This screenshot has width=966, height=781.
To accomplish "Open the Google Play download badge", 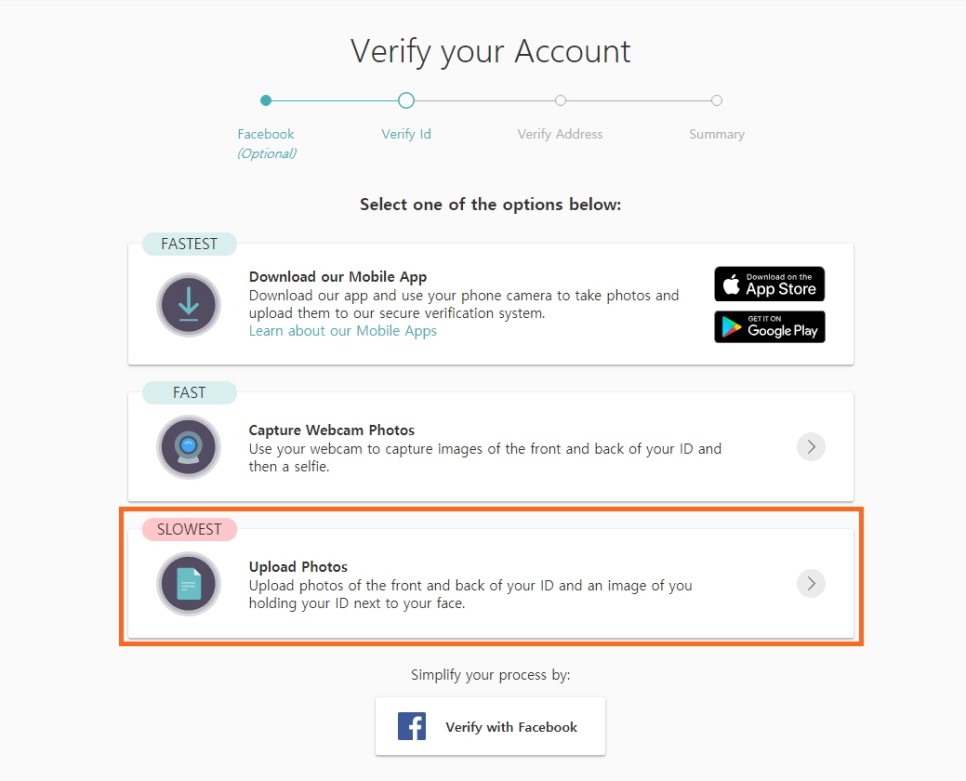I will pos(769,326).
